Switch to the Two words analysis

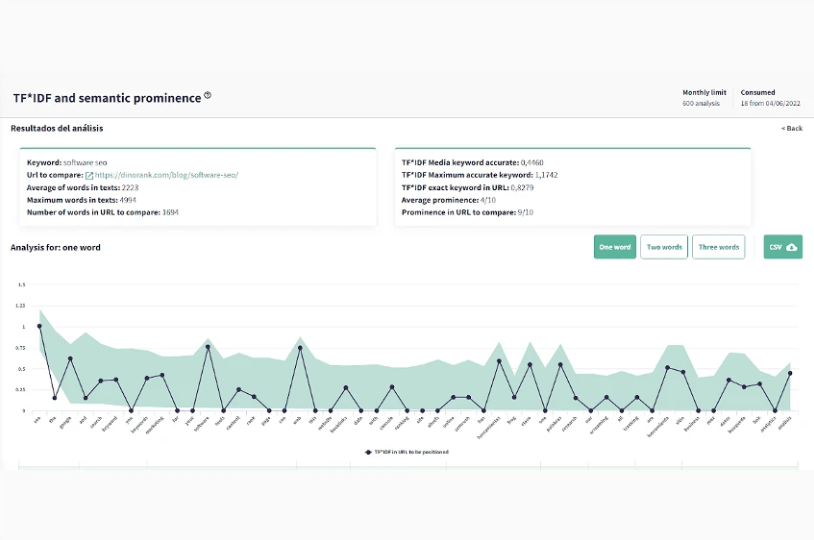pos(663,247)
